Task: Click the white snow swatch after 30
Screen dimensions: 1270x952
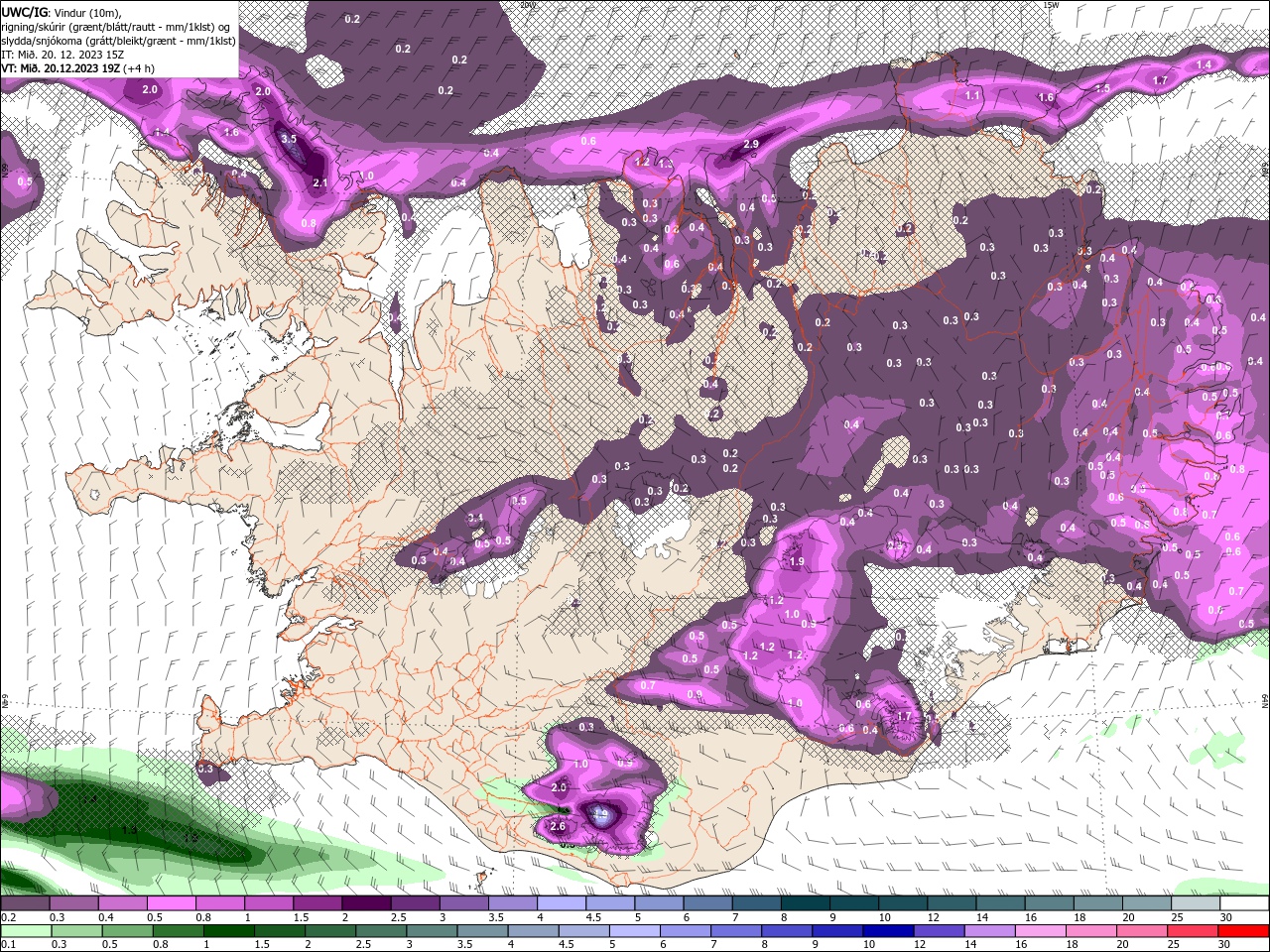Action: click(1243, 903)
